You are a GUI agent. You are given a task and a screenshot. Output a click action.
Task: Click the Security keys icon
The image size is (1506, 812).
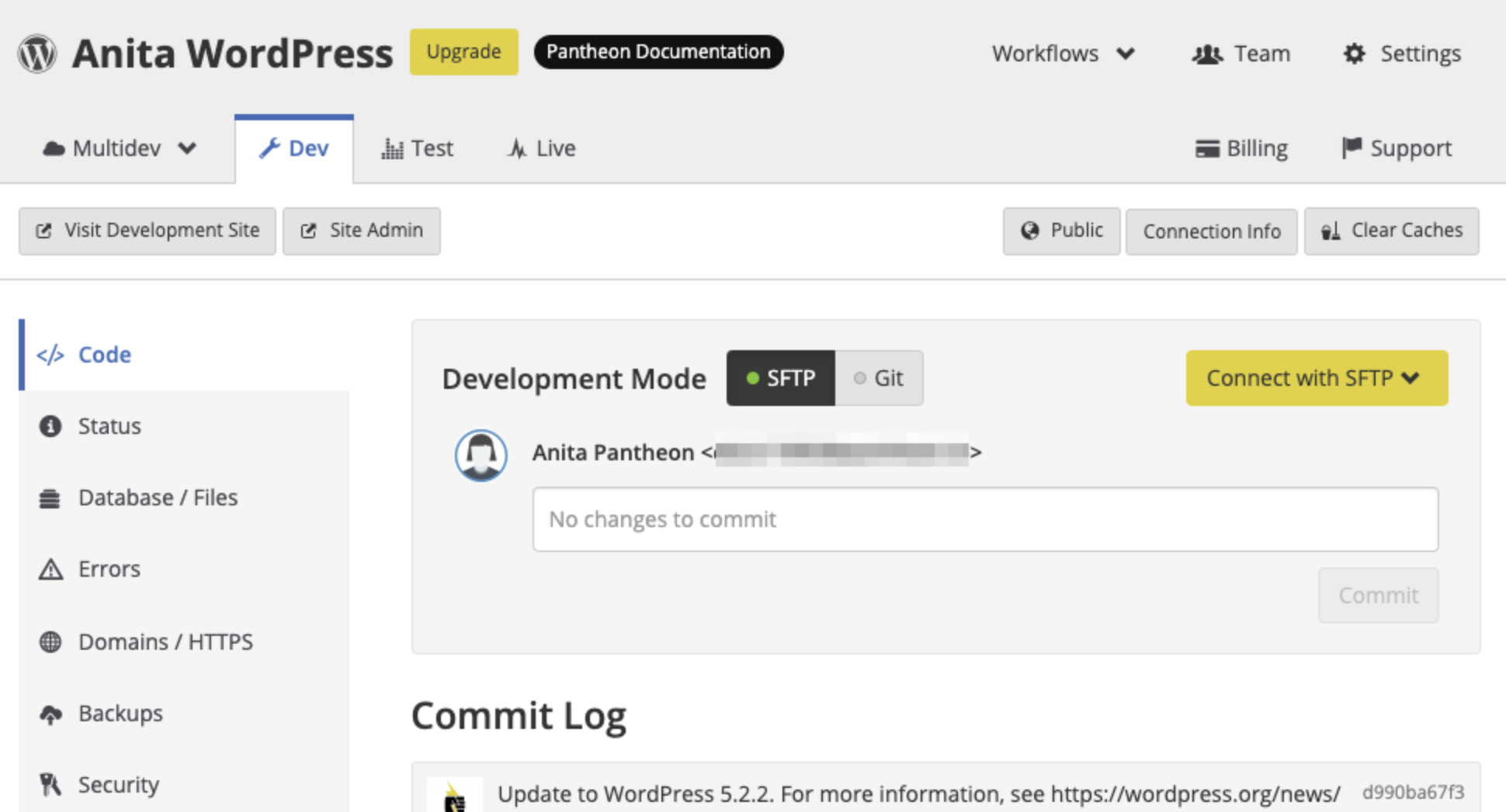[50, 785]
